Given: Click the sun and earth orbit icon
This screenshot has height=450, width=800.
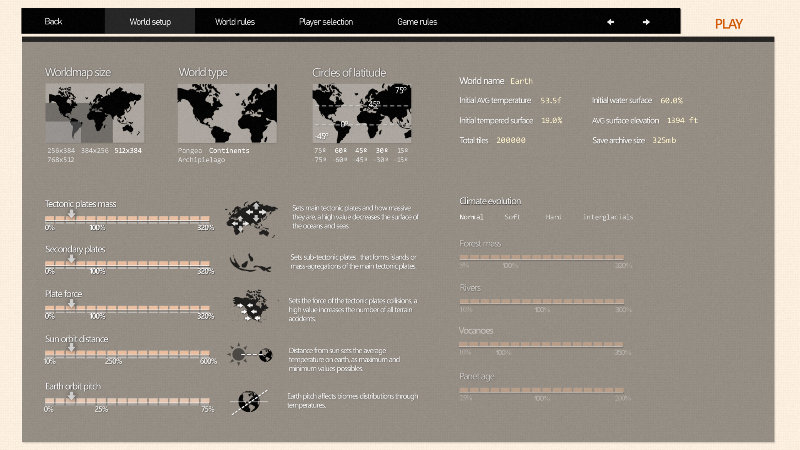Looking at the screenshot, I should [x=251, y=354].
